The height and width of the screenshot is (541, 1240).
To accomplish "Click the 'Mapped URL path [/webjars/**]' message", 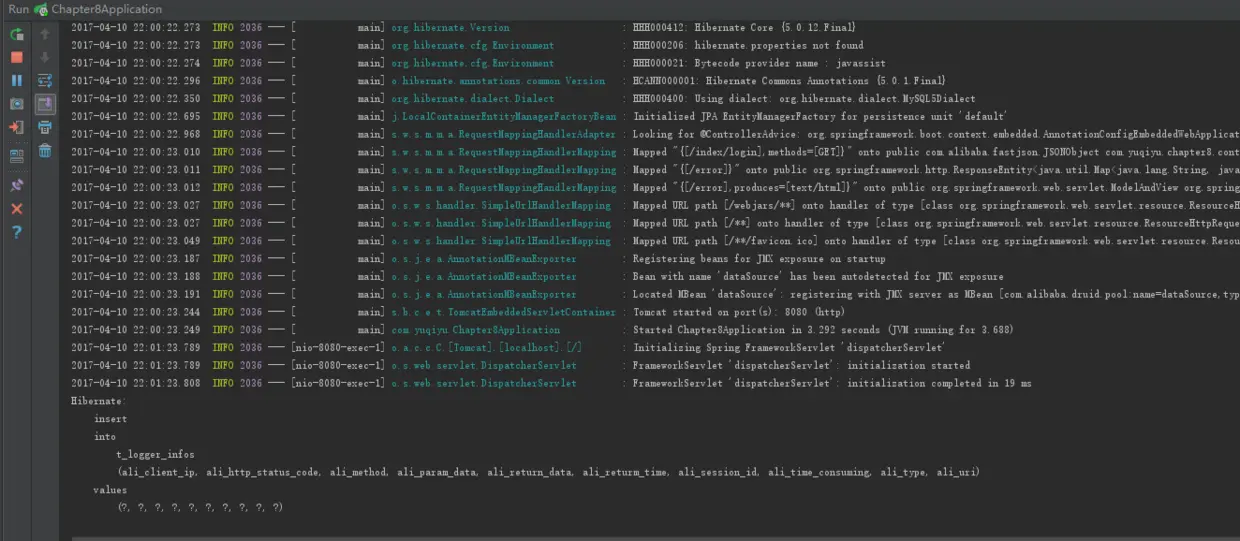I will tap(936, 206).
